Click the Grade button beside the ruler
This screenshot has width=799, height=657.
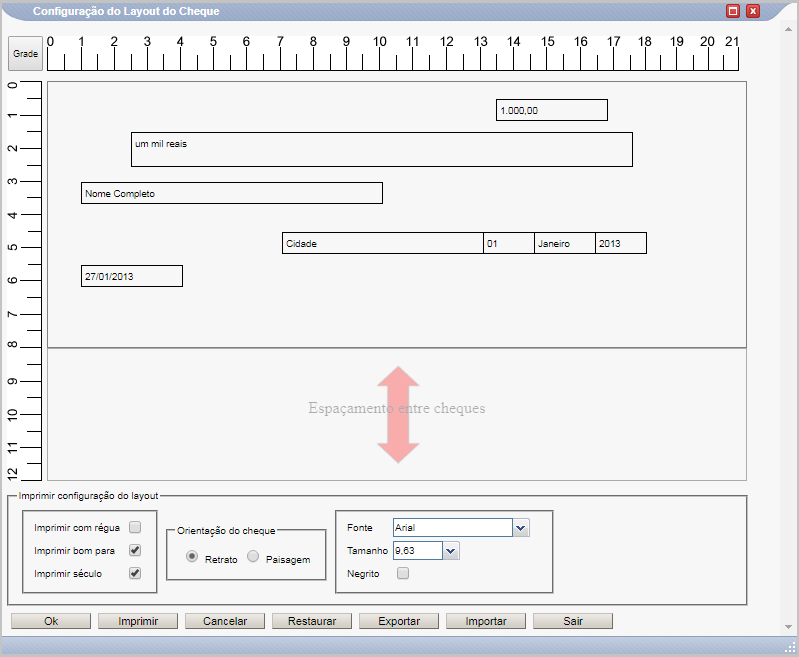pyautogui.click(x=25, y=54)
